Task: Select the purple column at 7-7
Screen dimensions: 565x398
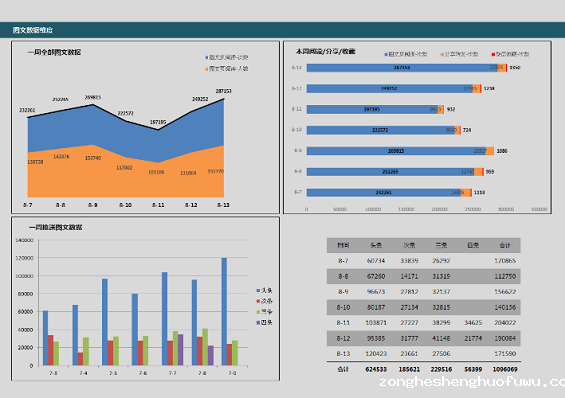Action: 181,350
